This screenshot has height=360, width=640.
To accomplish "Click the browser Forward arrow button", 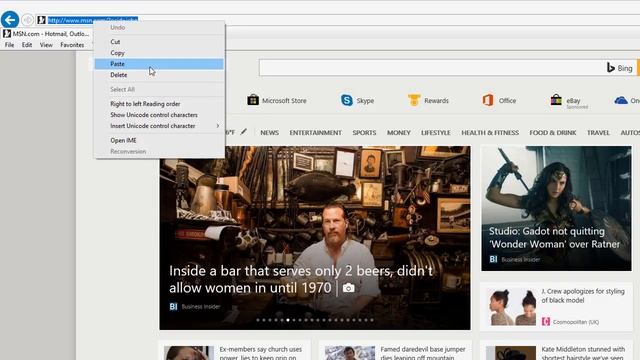I will pyautogui.click(x=27, y=20).
